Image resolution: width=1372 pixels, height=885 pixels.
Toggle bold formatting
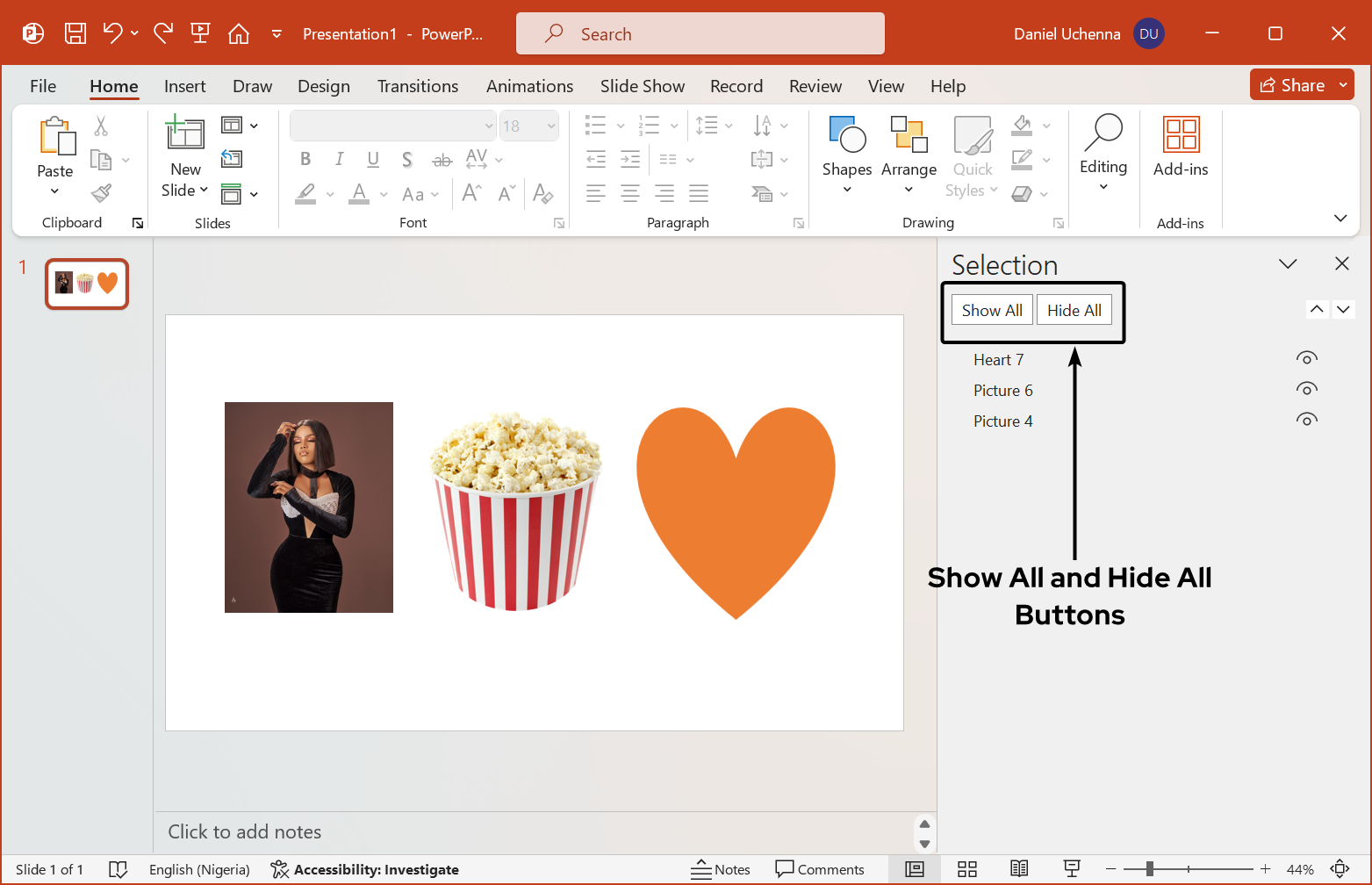tap(305, 159)
